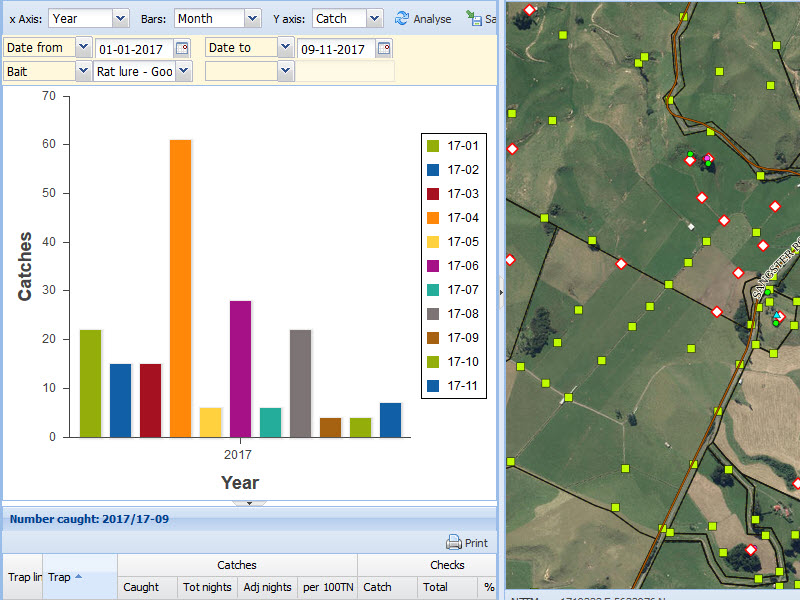Click the Tot nights column header
Image resolution: width=800 pixels, height=600 pixels.
click(x=207, y=587)
